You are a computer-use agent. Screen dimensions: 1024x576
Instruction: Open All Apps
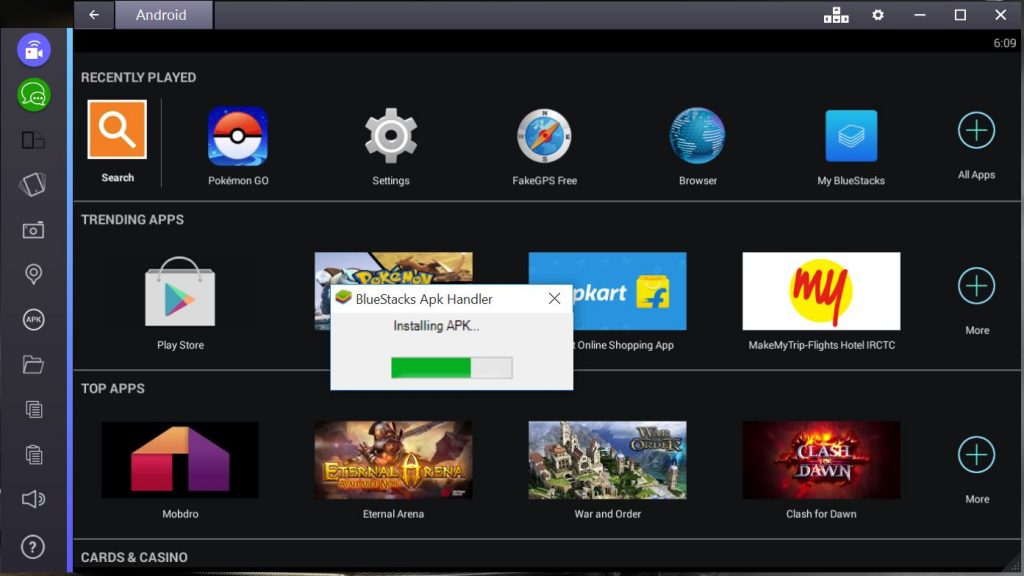[975, 130]
